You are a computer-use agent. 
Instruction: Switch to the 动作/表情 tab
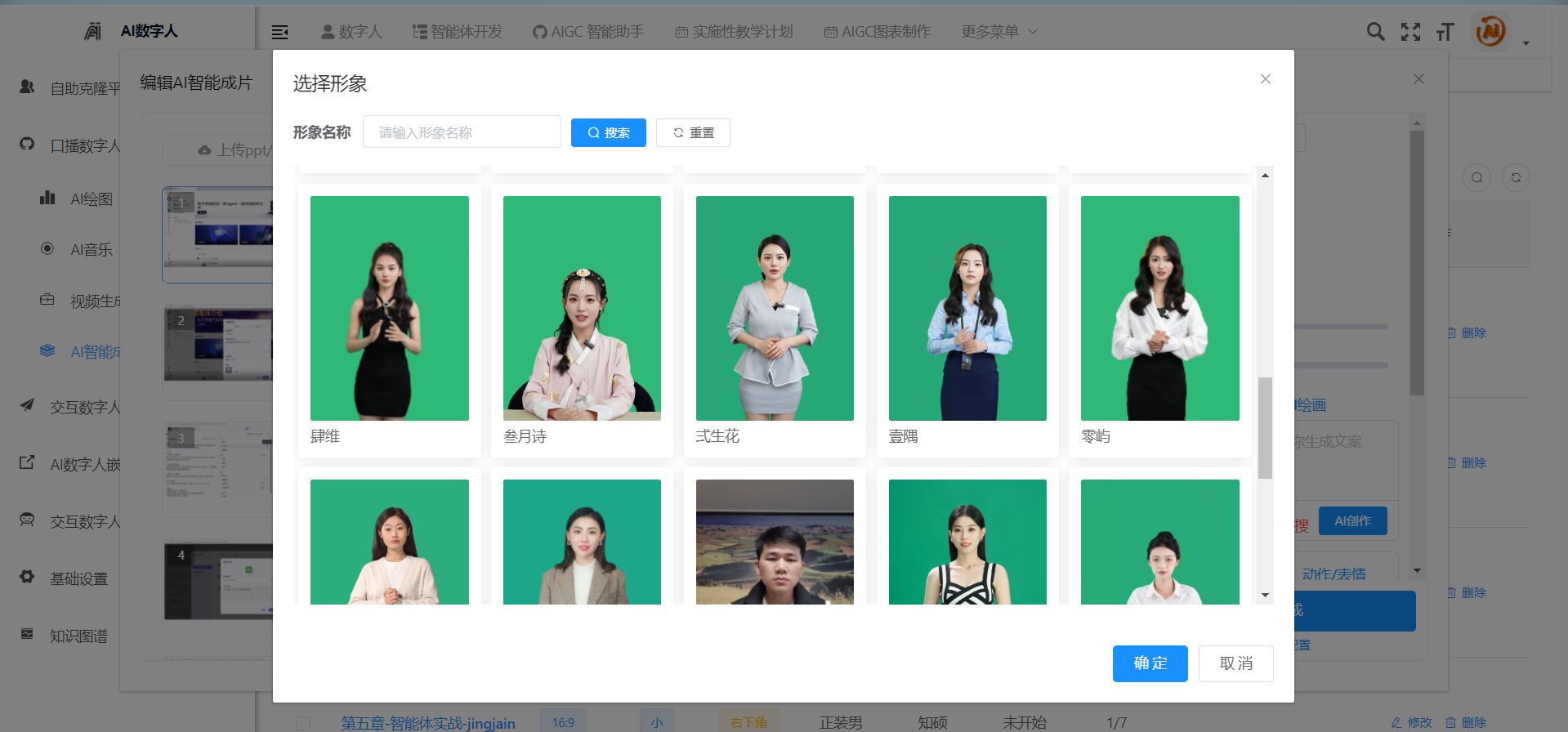[x=1333, y=574]
